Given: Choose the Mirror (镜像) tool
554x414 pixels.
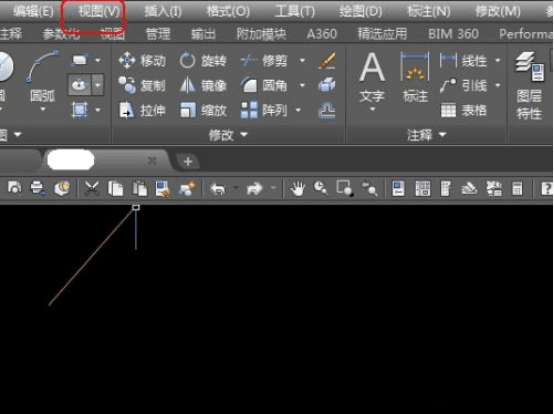Looking at the screenshot, I should click(203, 85).
